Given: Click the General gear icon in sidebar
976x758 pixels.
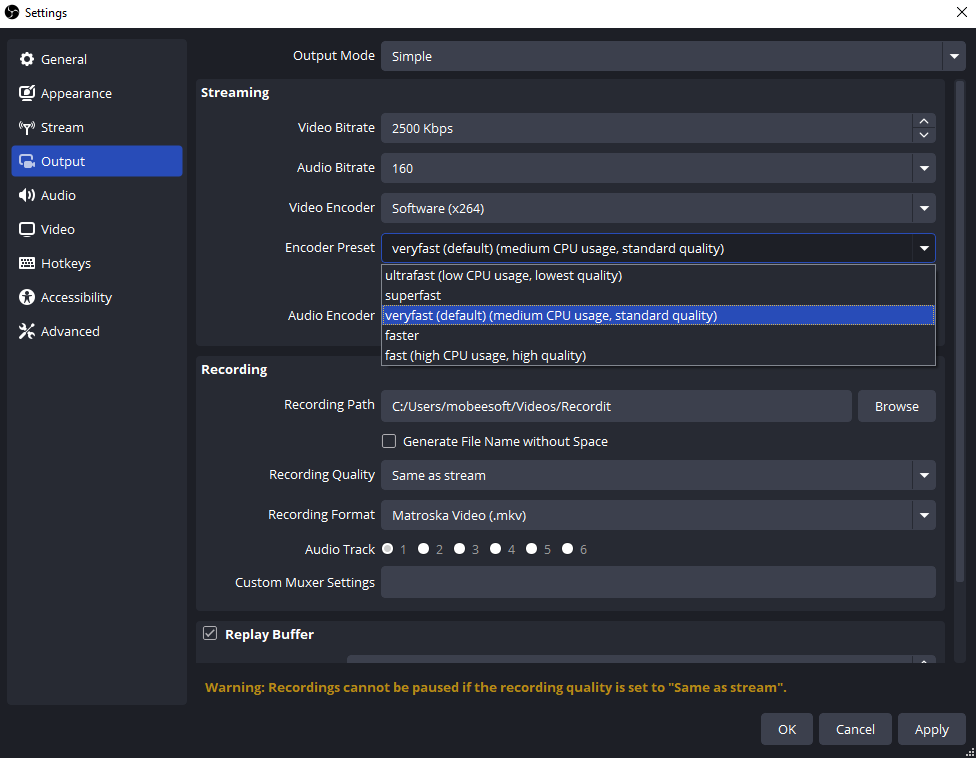Looking at the screenshot, I should [27, 60].
